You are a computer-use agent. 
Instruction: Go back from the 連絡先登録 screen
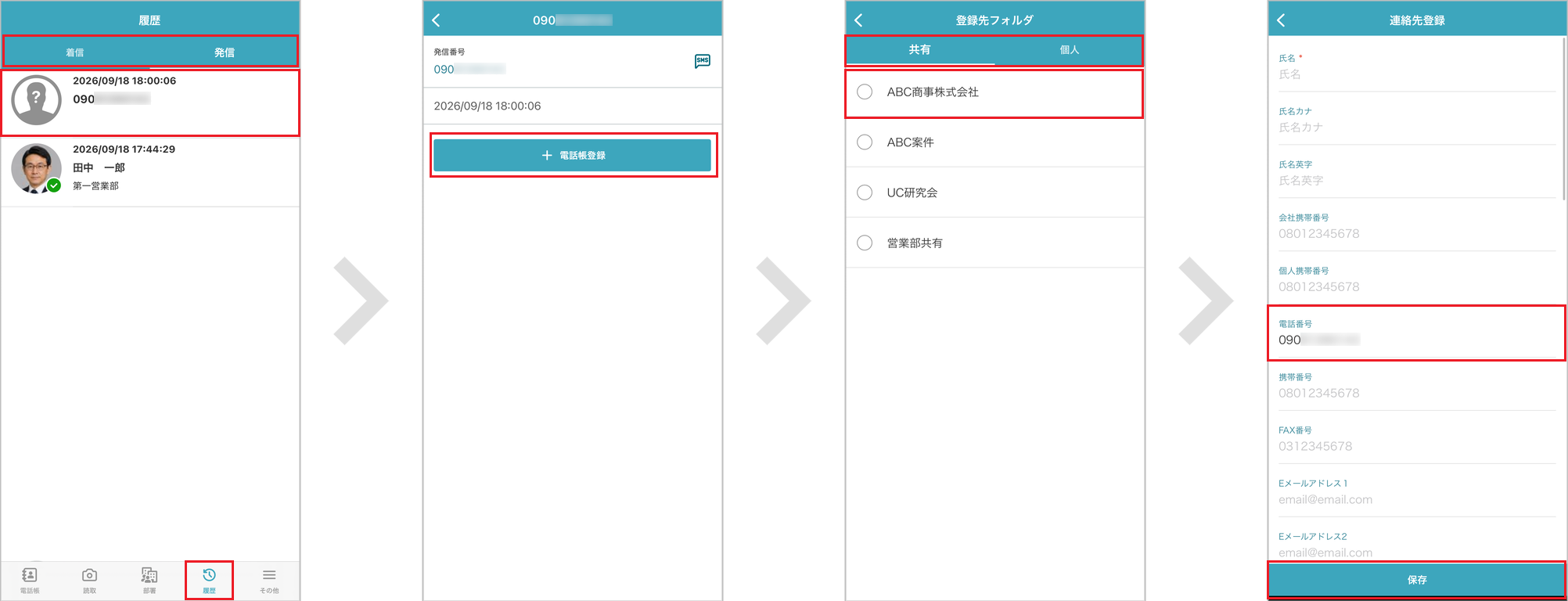pyautogui.click(x=1281, y=20)
